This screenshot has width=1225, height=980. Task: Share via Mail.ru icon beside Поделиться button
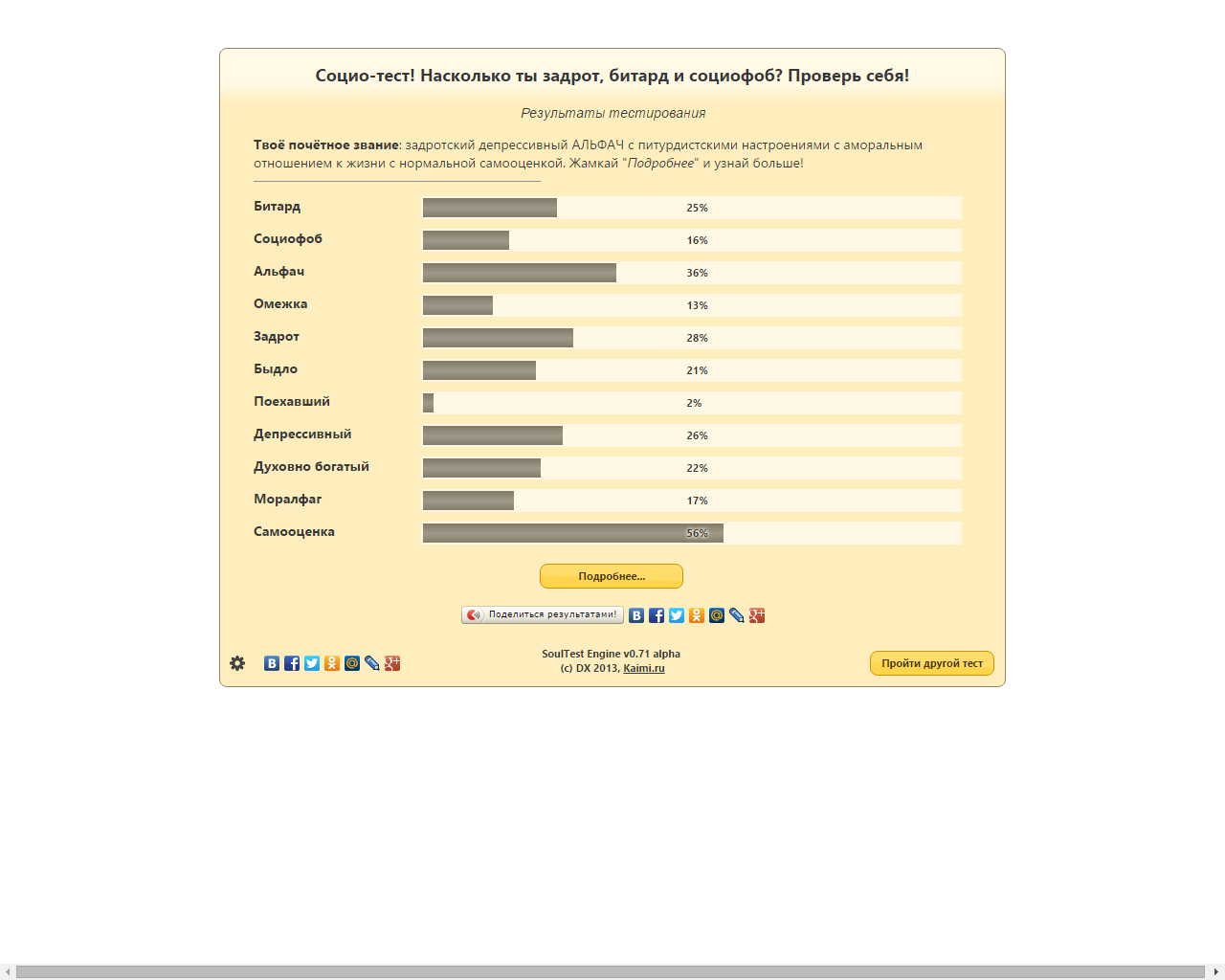click(x=717, y=615)
